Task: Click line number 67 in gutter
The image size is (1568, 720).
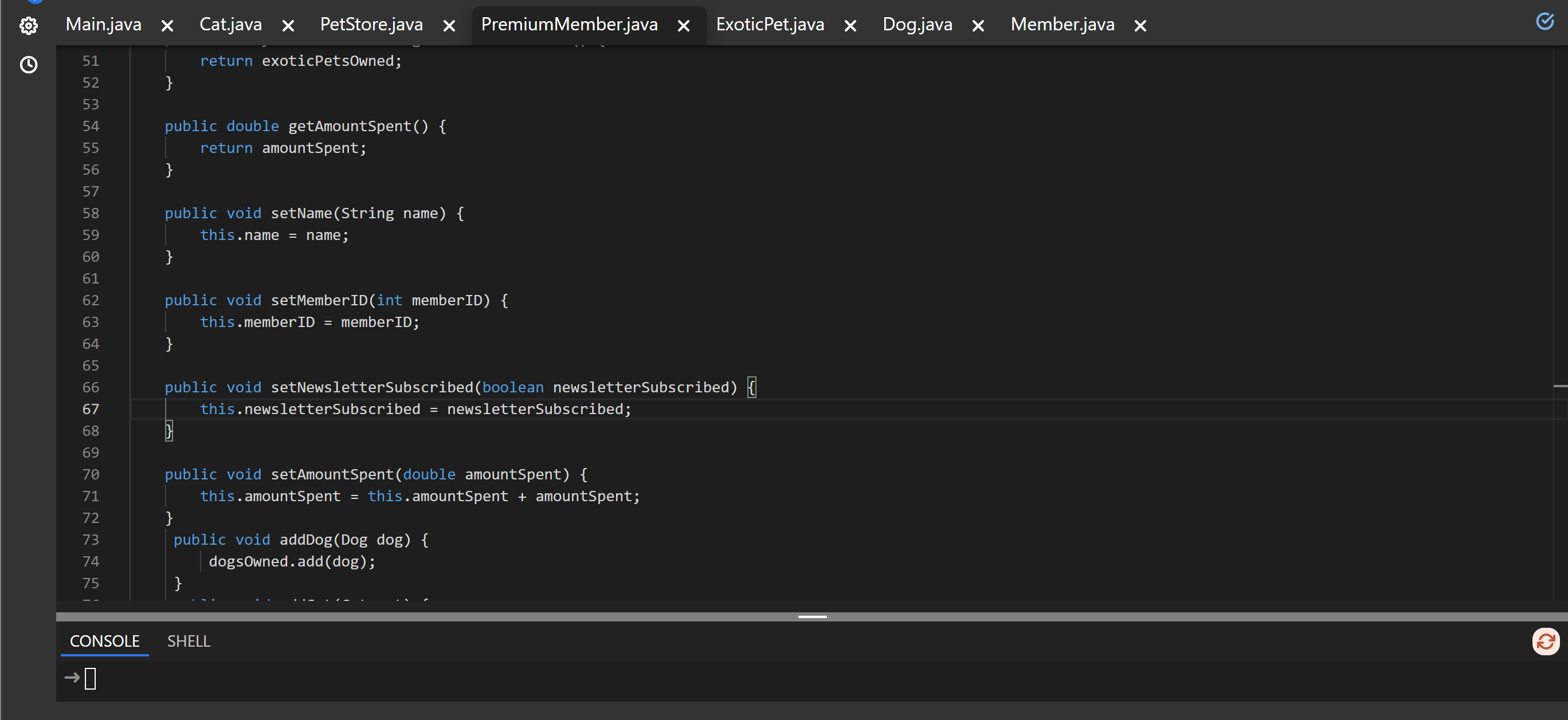Action: pos(91,409)
